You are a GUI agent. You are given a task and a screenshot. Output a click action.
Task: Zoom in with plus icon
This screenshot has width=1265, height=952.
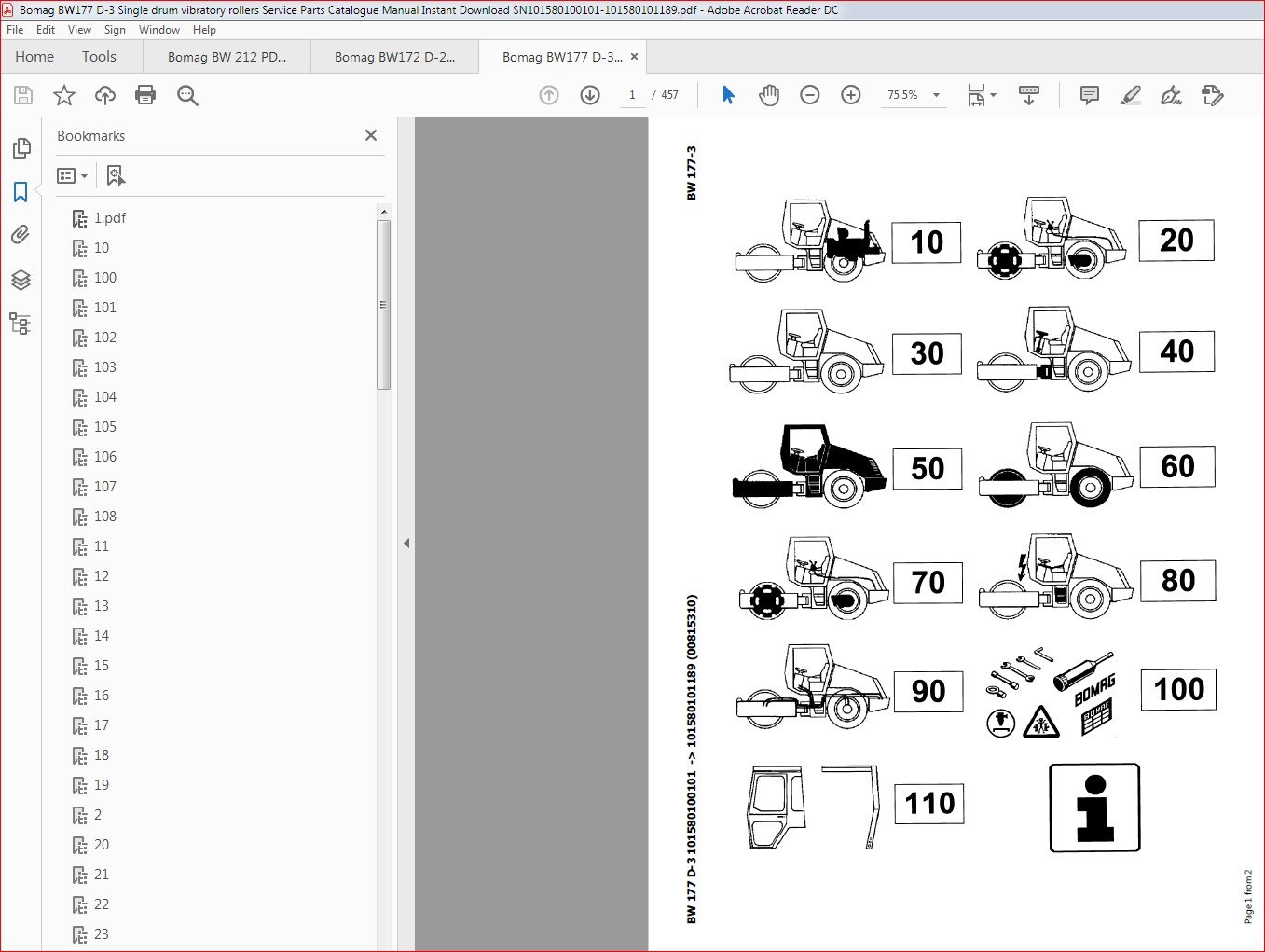click(x=851, y=95)
